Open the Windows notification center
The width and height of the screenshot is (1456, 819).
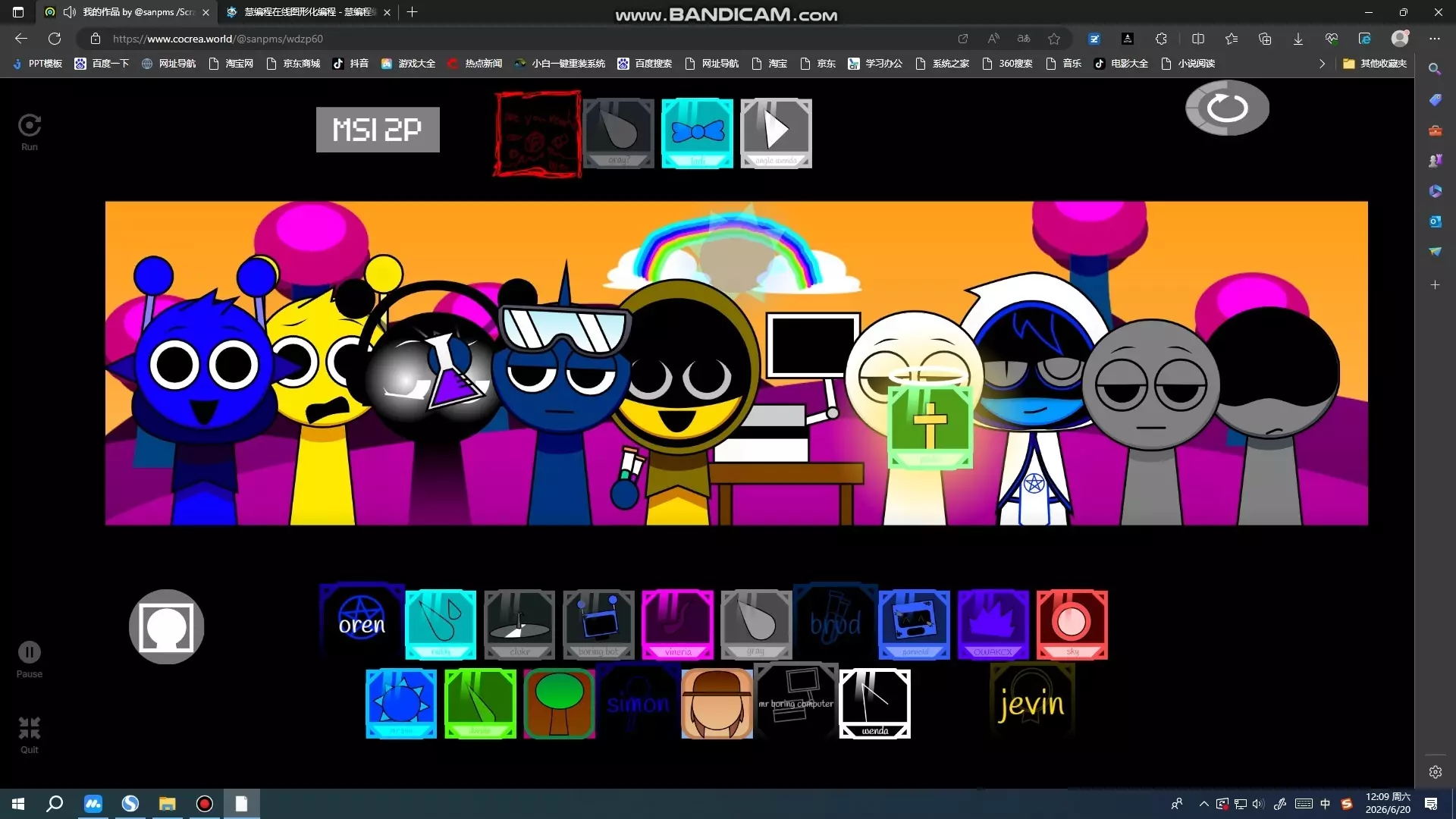[1431, 804]
